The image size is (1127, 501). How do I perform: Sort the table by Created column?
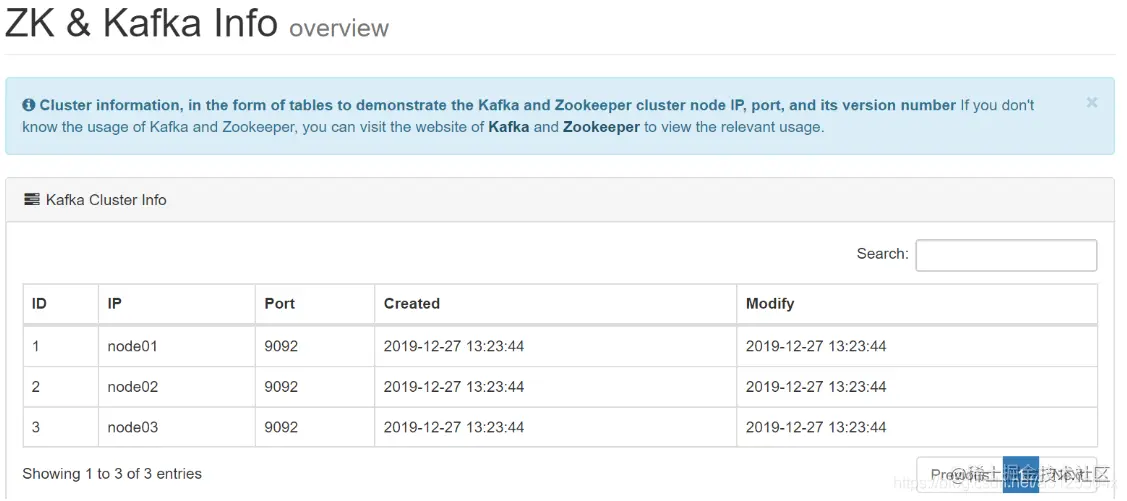click(x=412, y=303)
